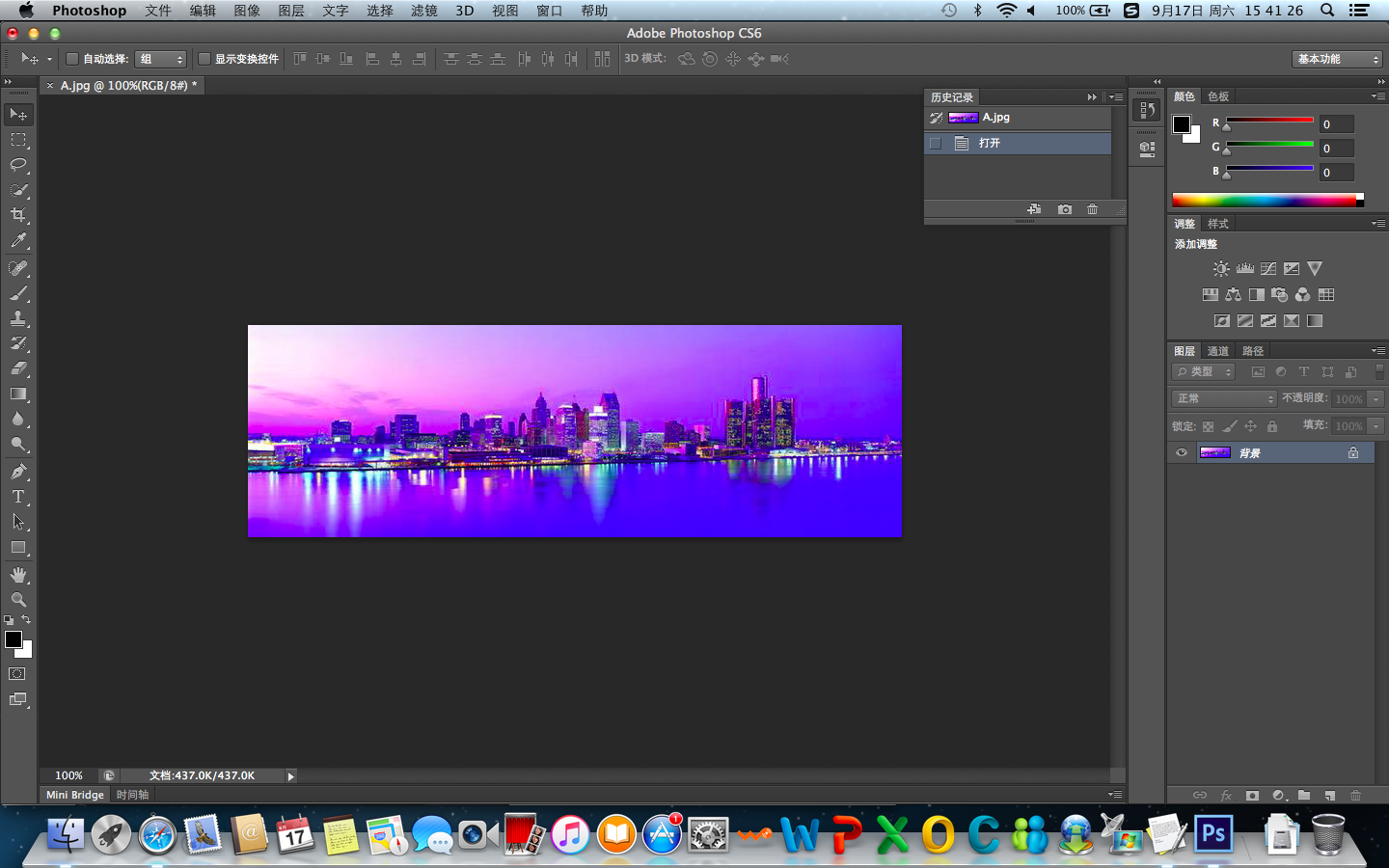Open the 类型 layer filter dropdown
The image size is (1389, 868).
[x=1204, y=371]
